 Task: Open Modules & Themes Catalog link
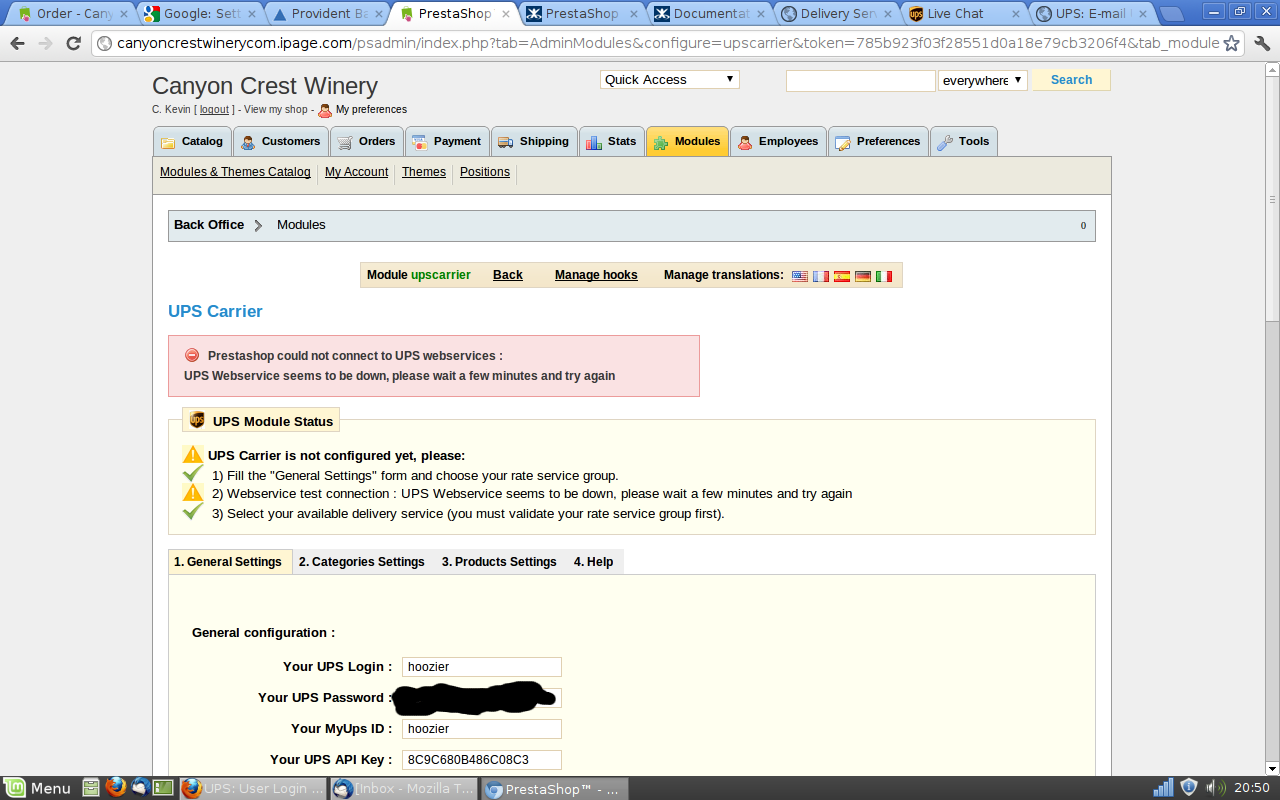click(x=235, y=172)
